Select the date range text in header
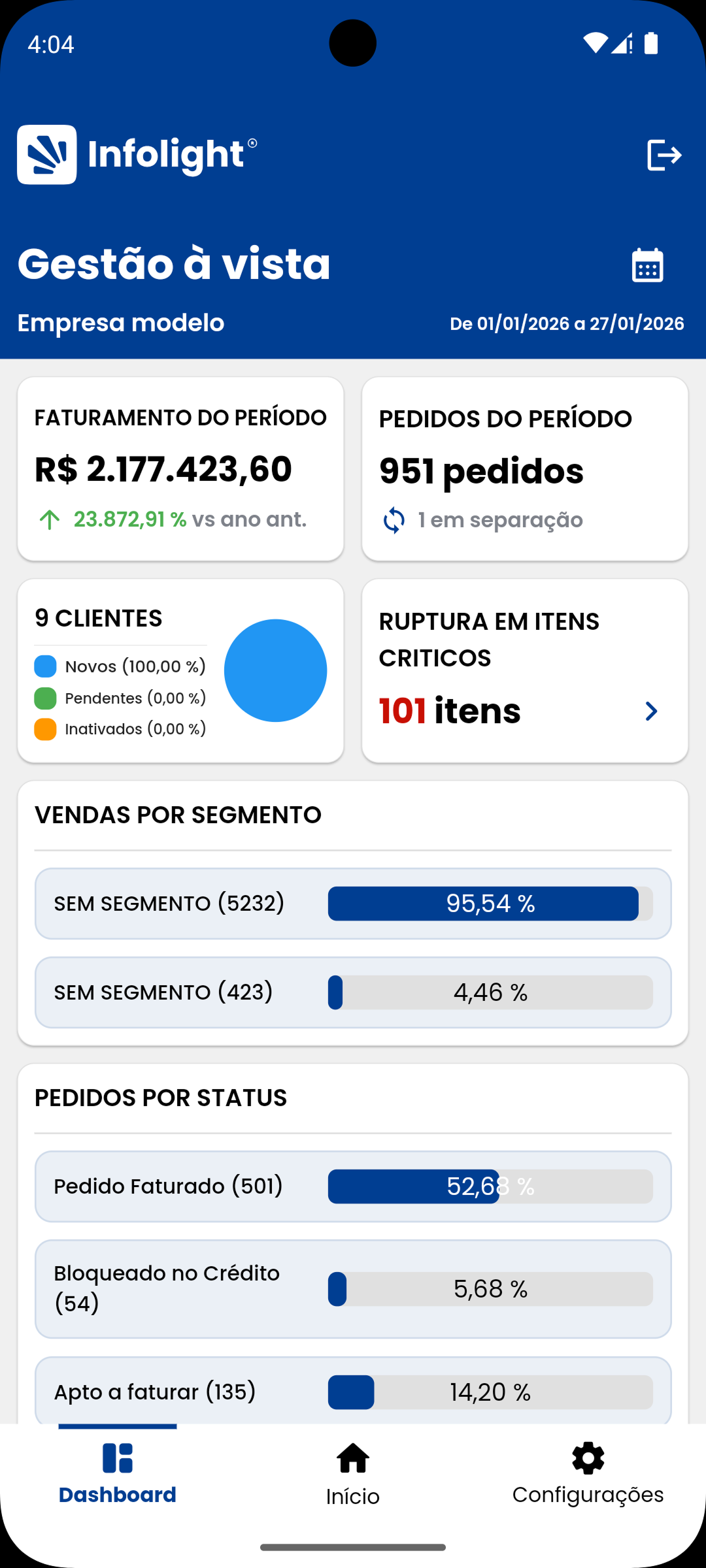The image size is (706, 1568). pos(567,324)
